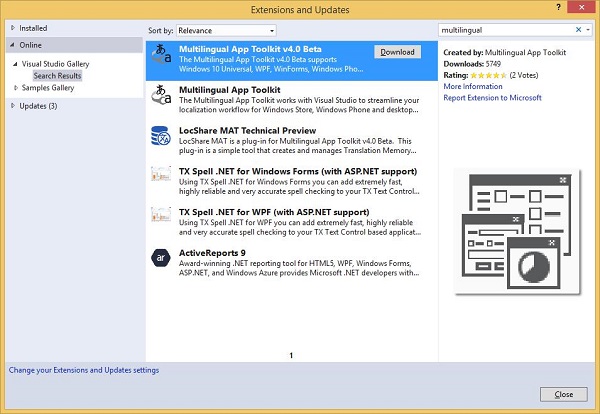Select the Multilingual App Toolkit result title
The width and height of the screenshot is (600, 414).
(x=230, y=90)
